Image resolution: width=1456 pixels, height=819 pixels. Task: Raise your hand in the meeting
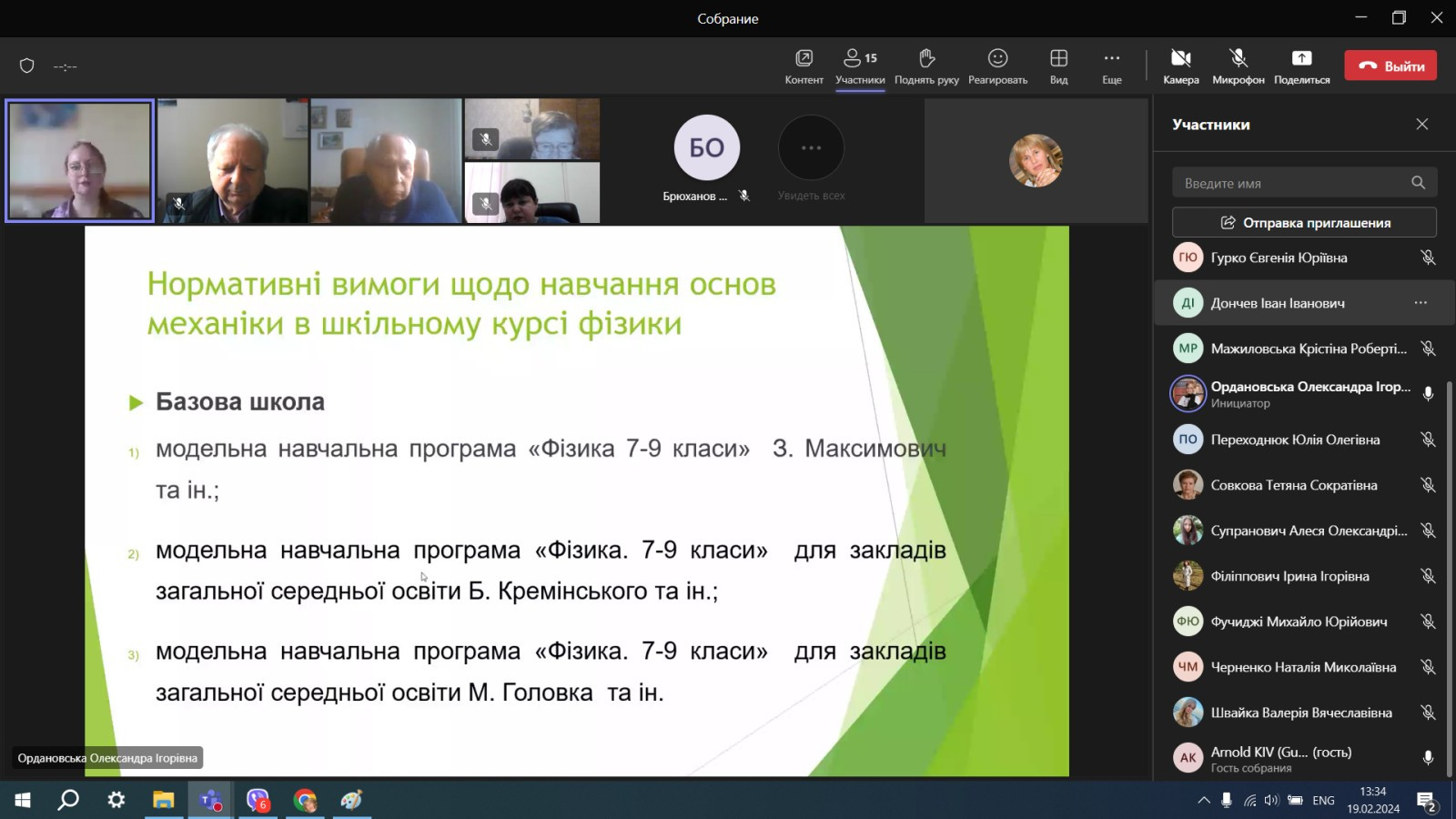click(x=926, y=66)
